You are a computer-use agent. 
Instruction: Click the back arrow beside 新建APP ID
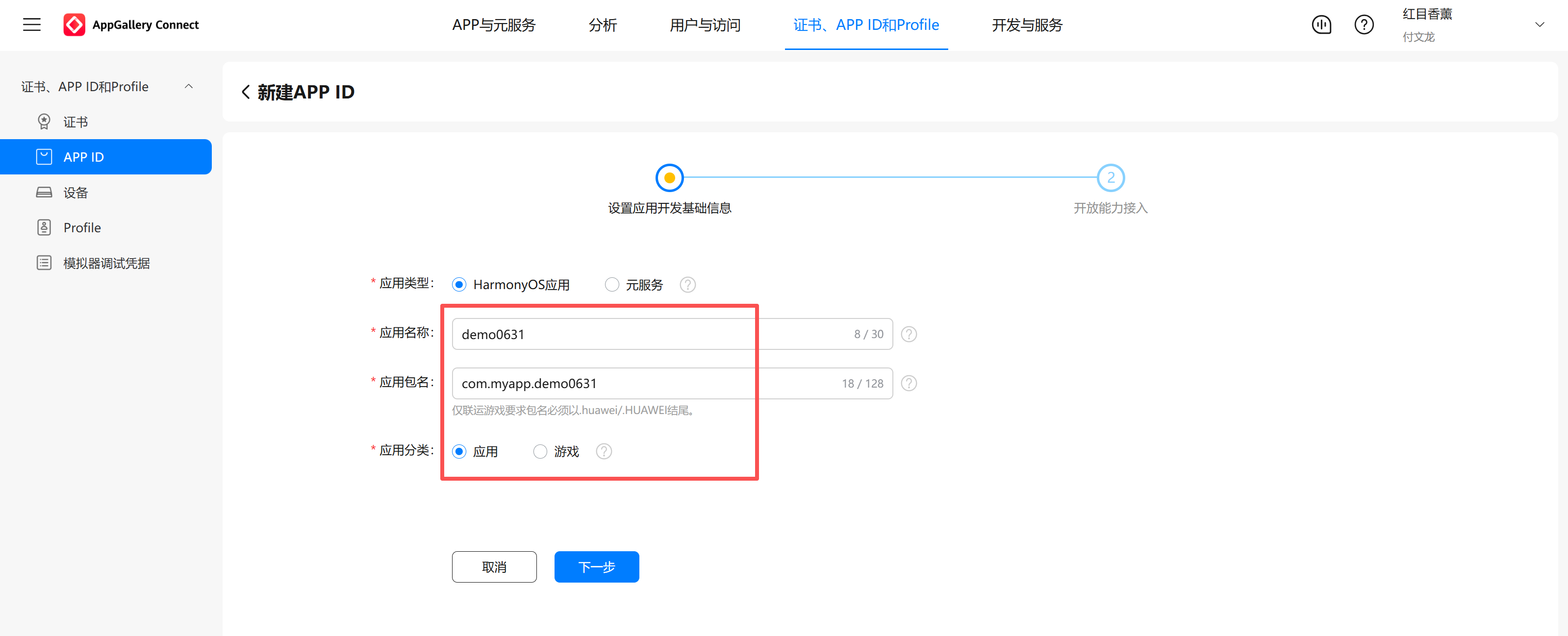click(245, 92)
